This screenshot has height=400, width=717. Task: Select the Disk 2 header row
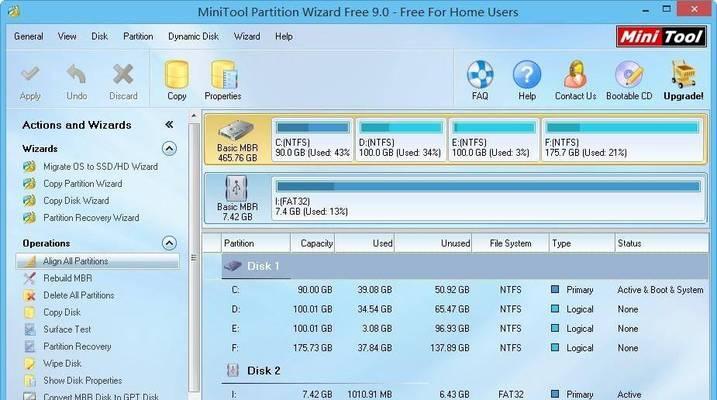coord(465,371)
